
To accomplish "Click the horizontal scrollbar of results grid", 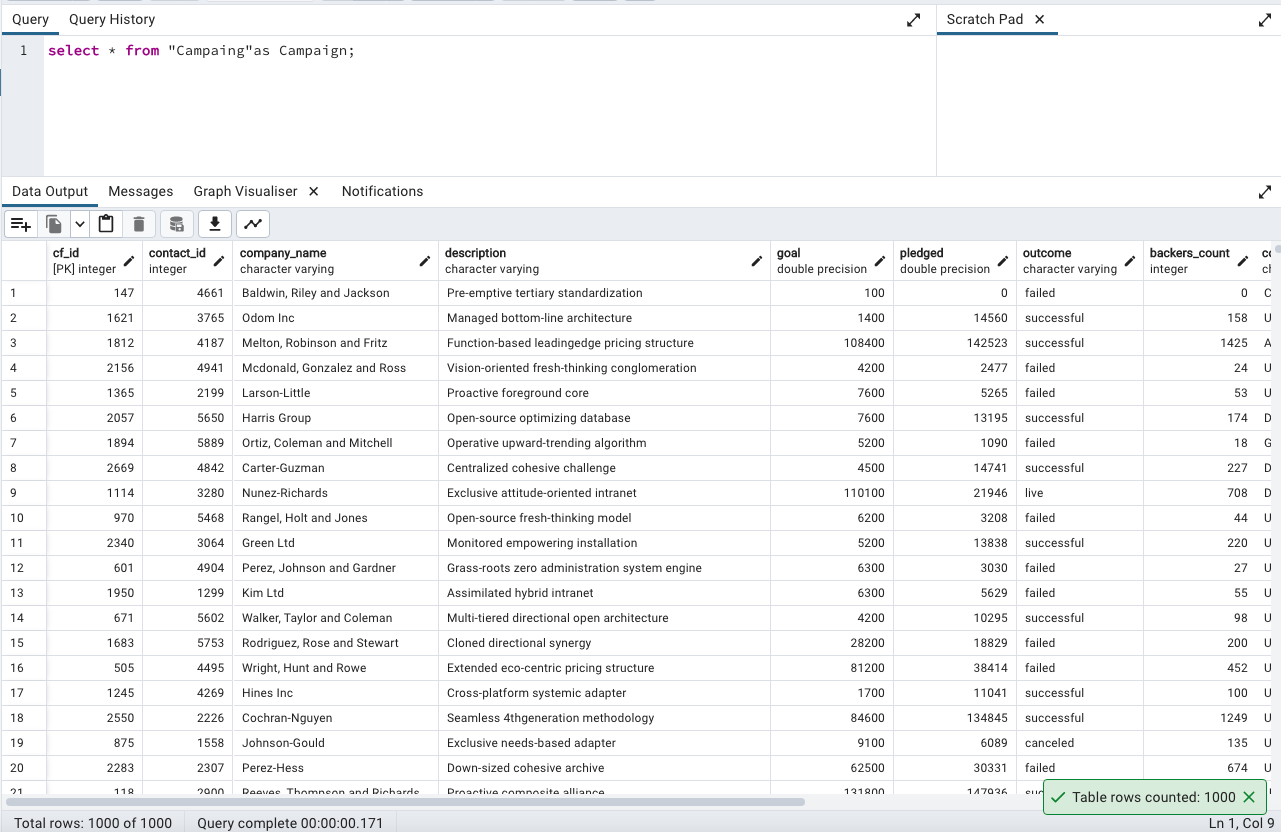I will pyautogui.click(x=405, y=801).
